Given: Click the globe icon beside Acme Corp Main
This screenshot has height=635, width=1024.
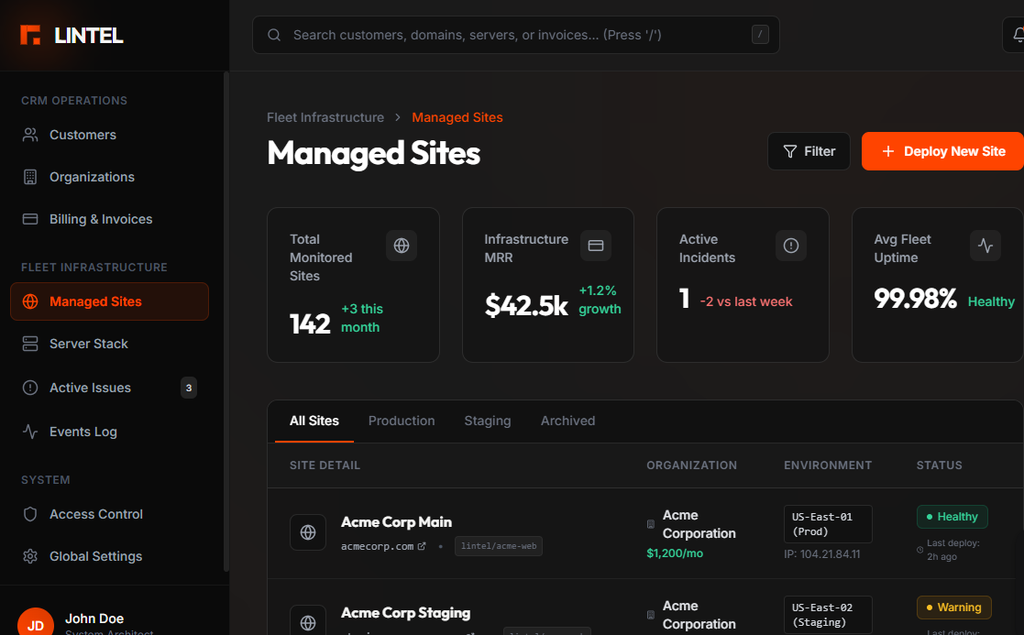Looking at the screenshot, I should pyautogui.click(x=308, y=532).
